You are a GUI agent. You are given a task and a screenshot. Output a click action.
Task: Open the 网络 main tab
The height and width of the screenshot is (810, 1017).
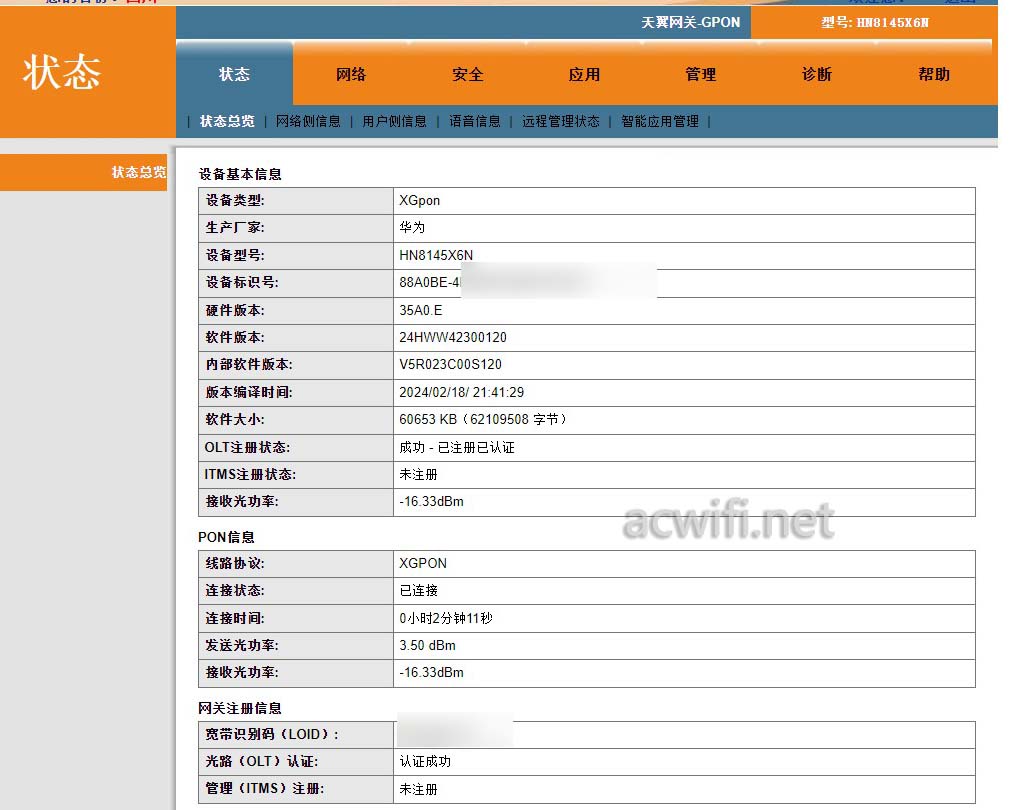click(351, 74)
